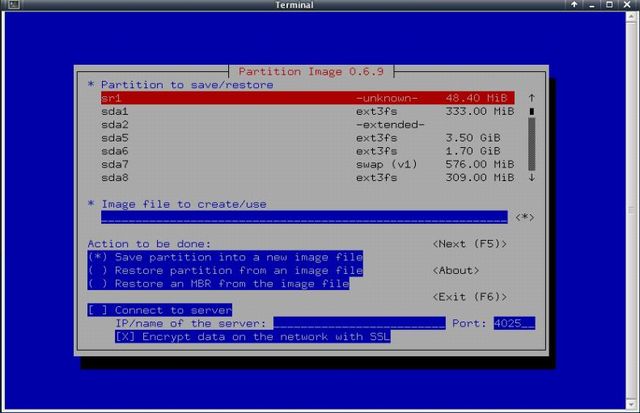Select the sda1 ext3fs partition
The width and height of the screenshot is (640, 413).
coord(307,111)
